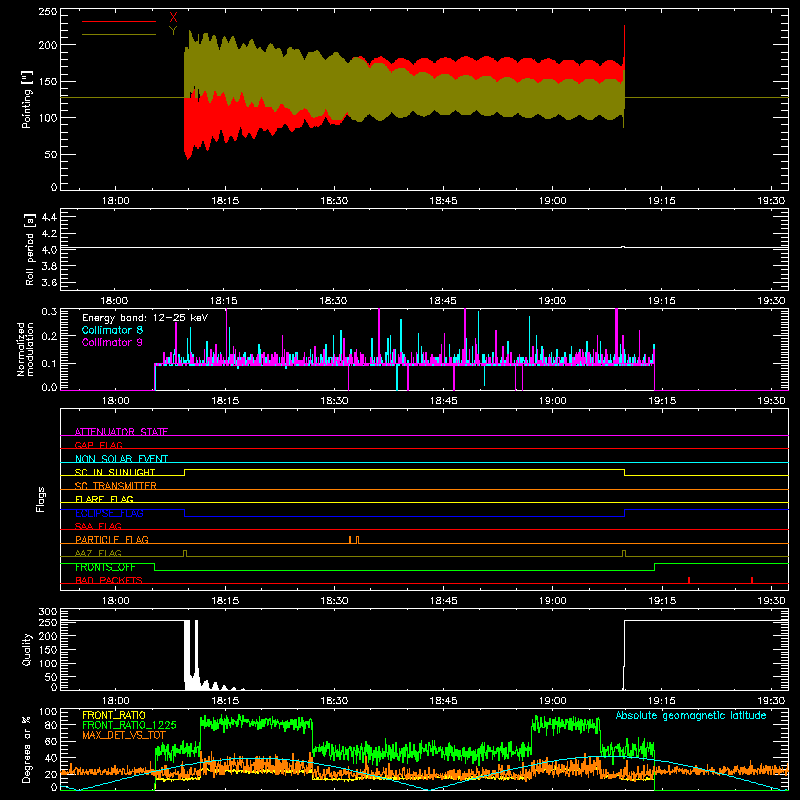Click the 19:15 tick under the modulation plot
This screenshot has height=800, width=800.
[662, 401]
